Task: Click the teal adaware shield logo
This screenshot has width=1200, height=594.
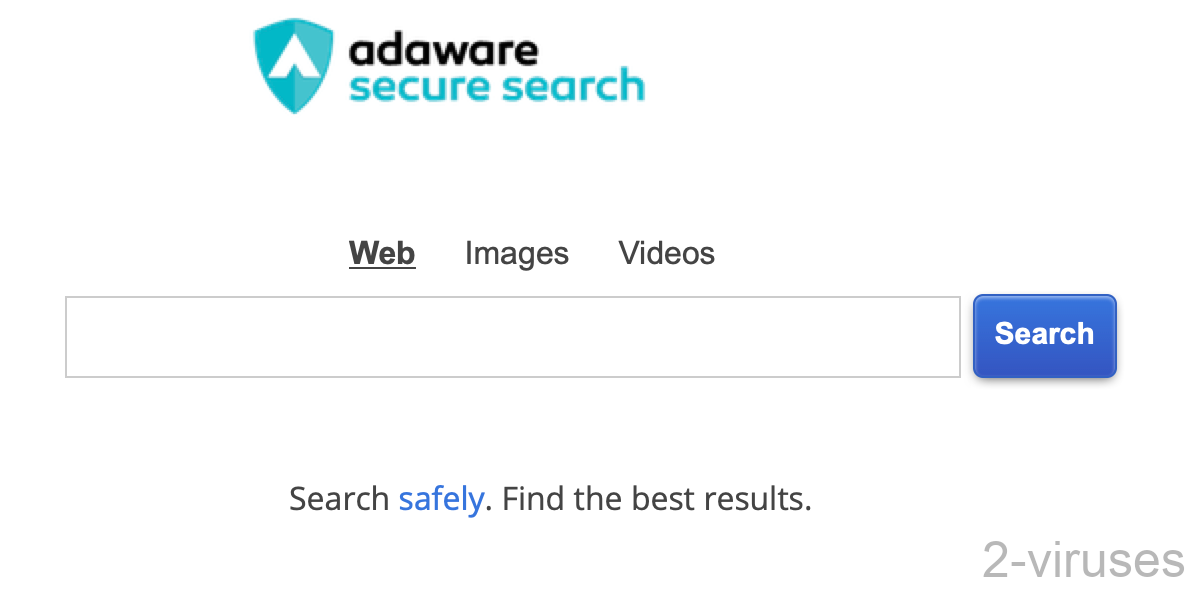Action: [x=294, y=66]
